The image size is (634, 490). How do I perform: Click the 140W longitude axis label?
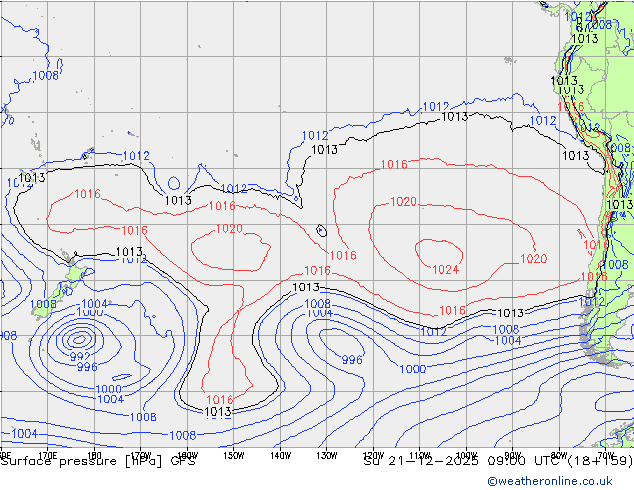pos(280,456)
